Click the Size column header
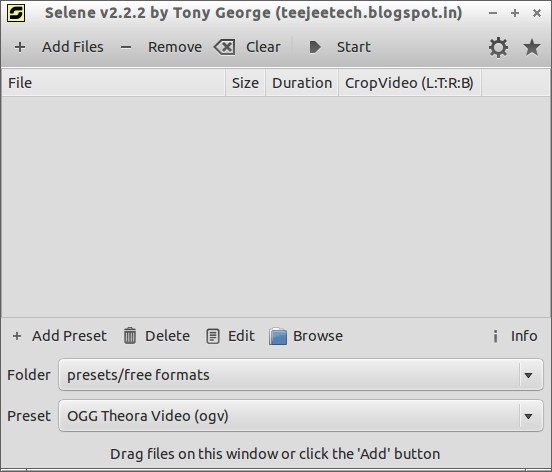 click(245, 83)
